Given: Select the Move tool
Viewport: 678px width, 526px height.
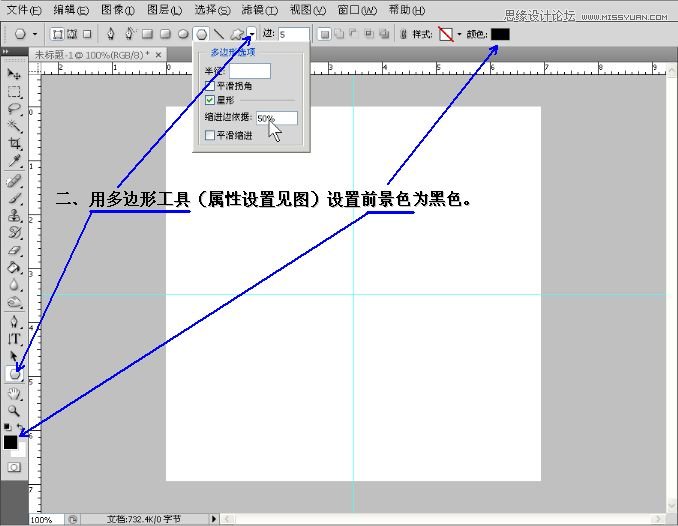Looking at the screenshot, I should [14, 74].
